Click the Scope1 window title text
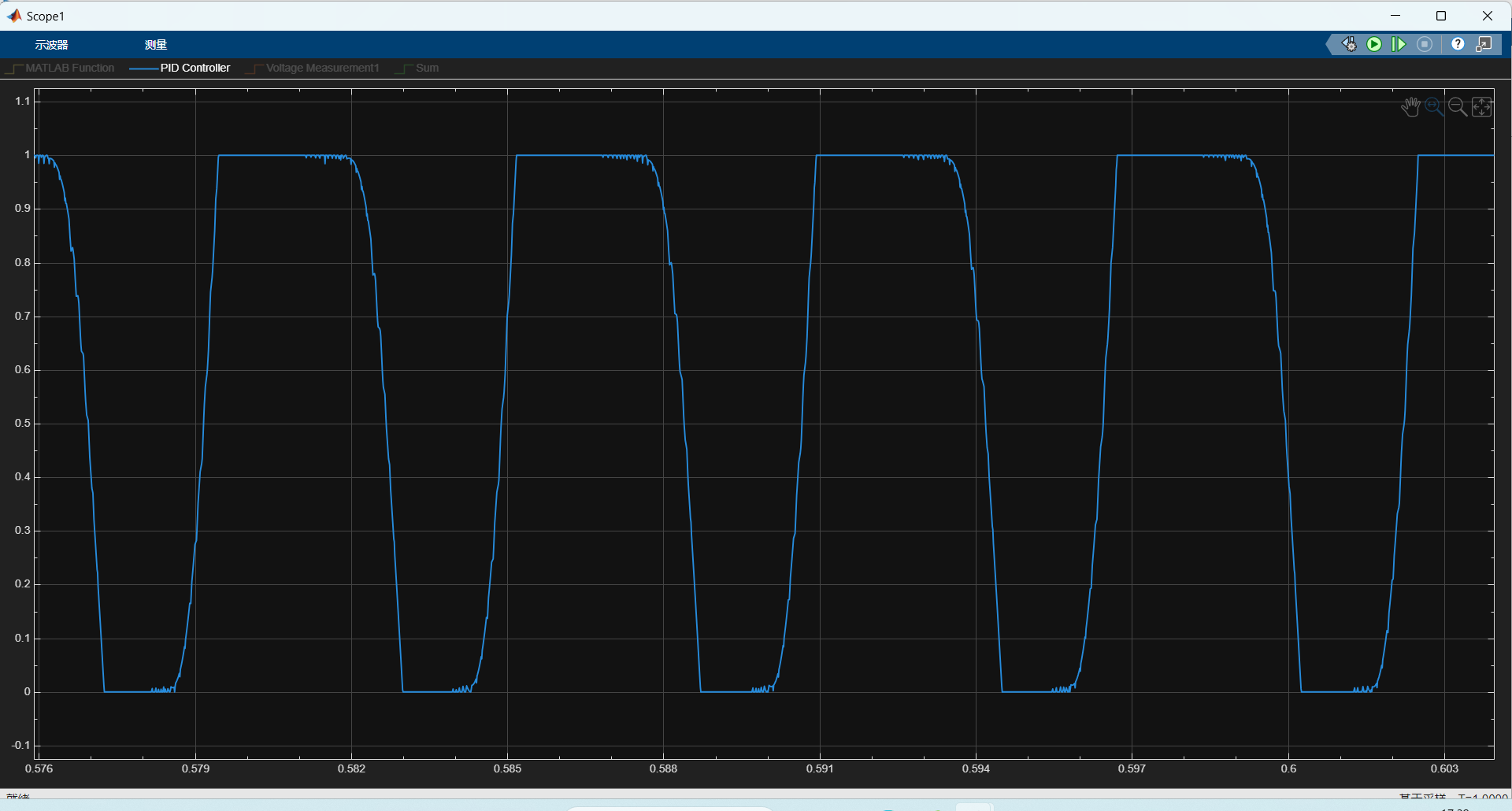 [x=46, y=16]
